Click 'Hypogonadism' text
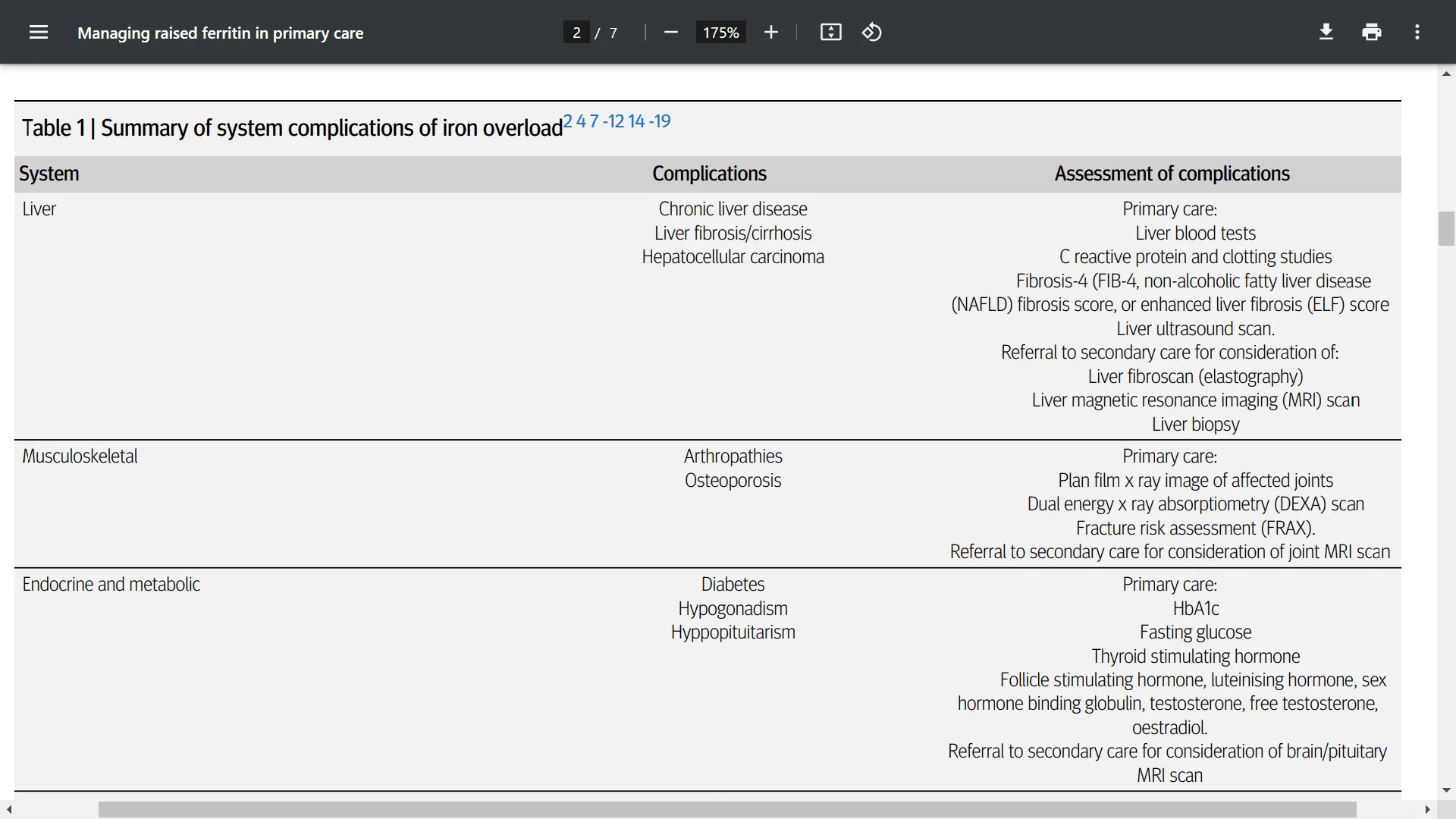Image resolution: width=1456 pixels, height=819 pixels. click(x=733, y=608)
